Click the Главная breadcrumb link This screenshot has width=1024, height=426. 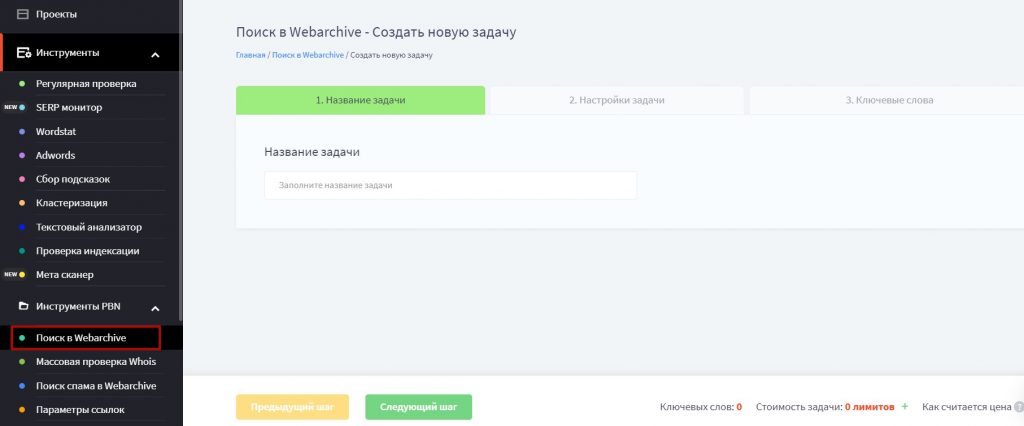(x=250, y=55)
